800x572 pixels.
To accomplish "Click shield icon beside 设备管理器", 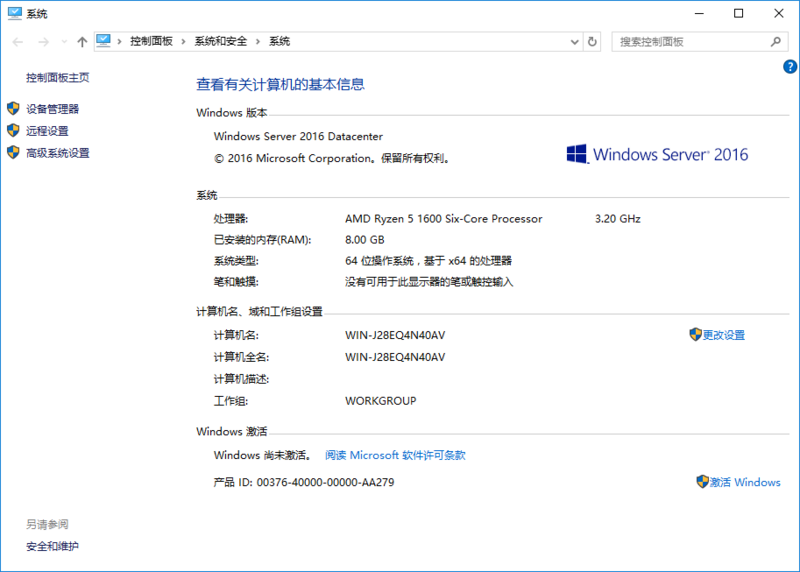I will pos(13,108).
